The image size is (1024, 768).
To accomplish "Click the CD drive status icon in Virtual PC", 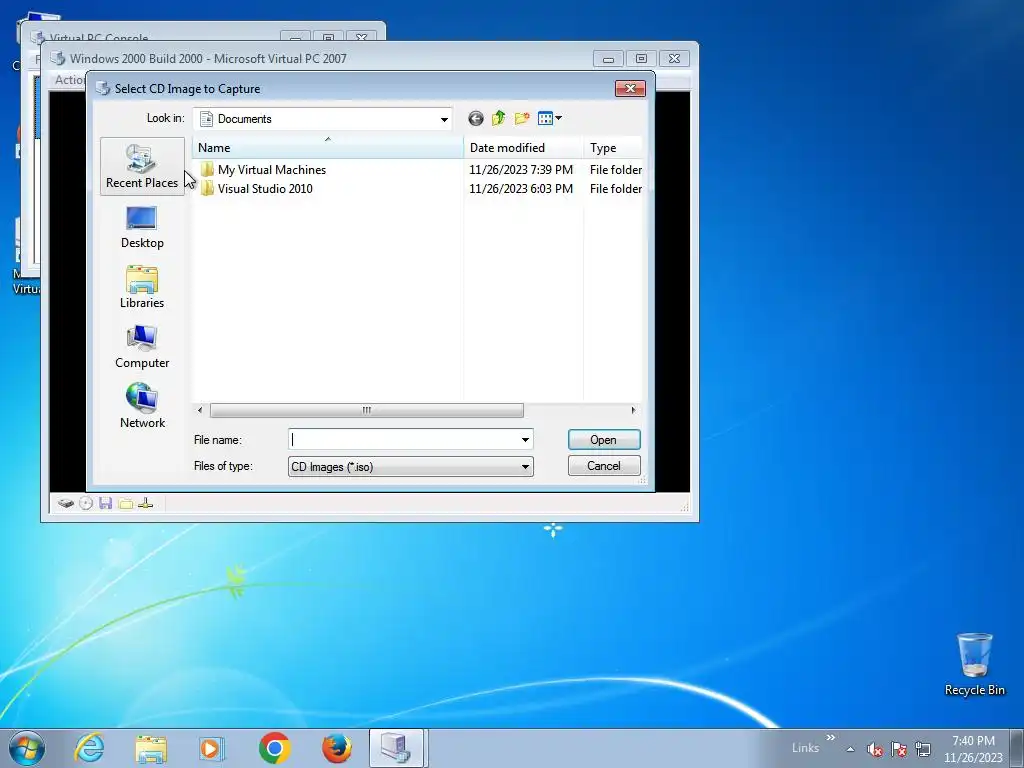I will (86, 503).
